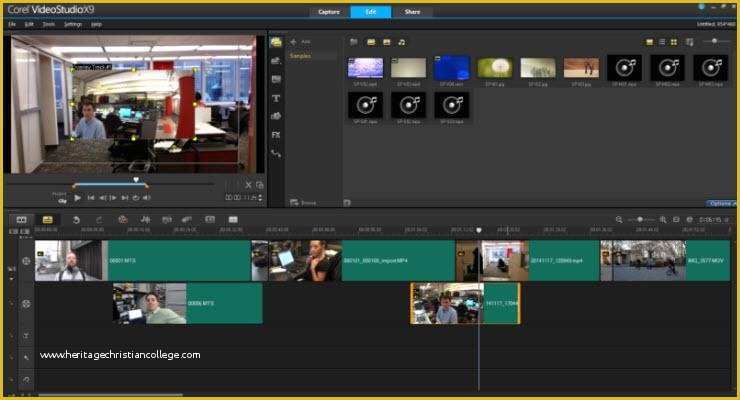
Task: Zoom out the timeline
Action: (619, 220)
